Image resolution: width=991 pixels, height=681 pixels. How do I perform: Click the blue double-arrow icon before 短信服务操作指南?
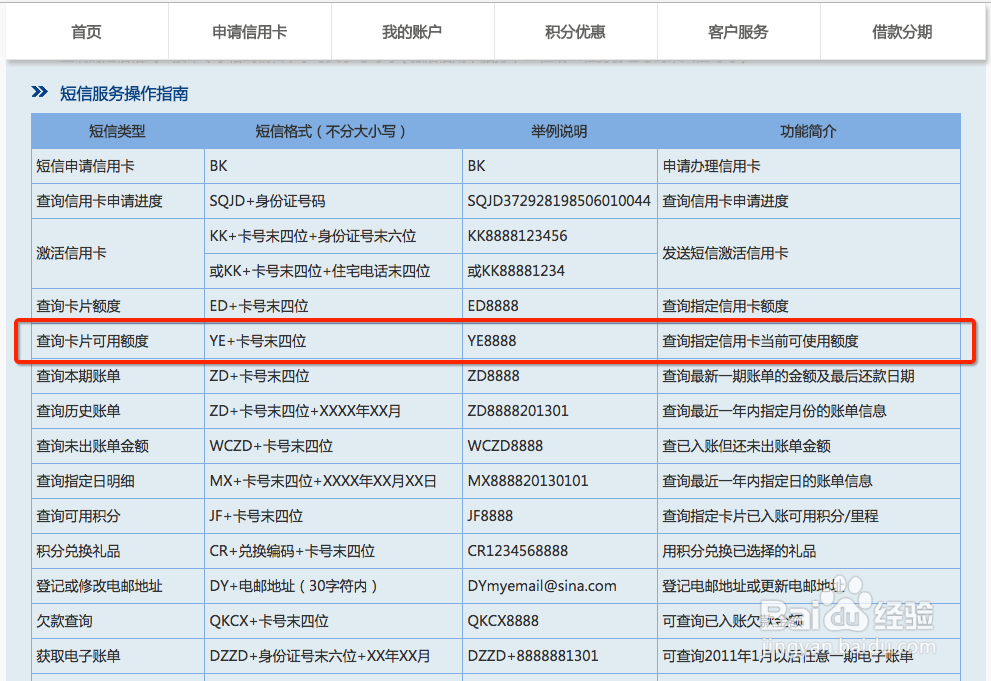[x=39, y=92]
